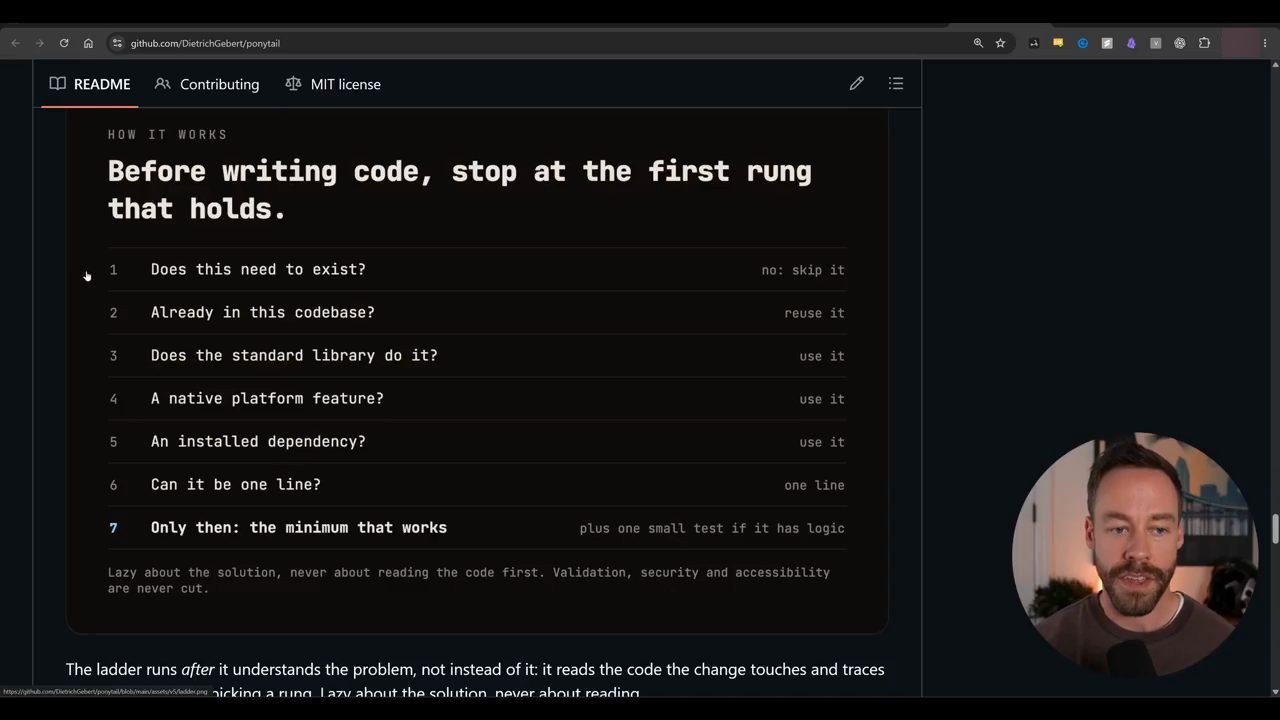Click the browser back arrow
This screenshot has height=720, width=1280.
[x=15, y=43]
